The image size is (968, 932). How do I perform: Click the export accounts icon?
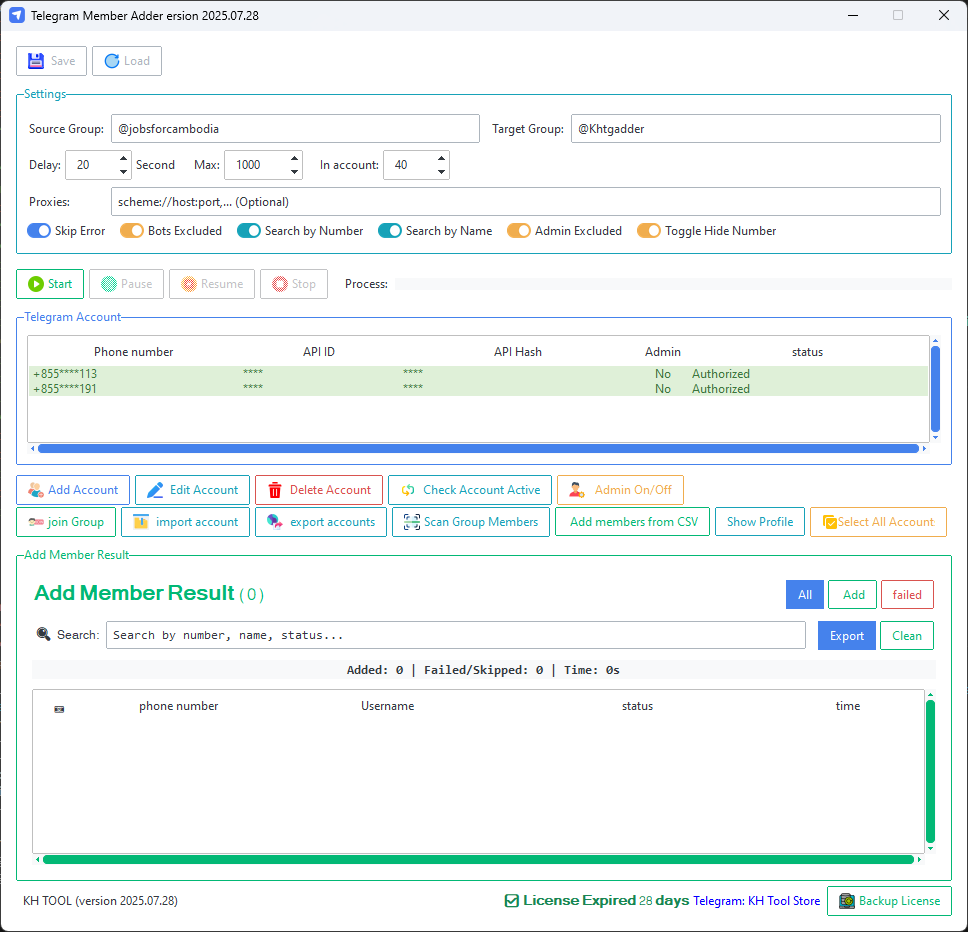click(275, 522)
